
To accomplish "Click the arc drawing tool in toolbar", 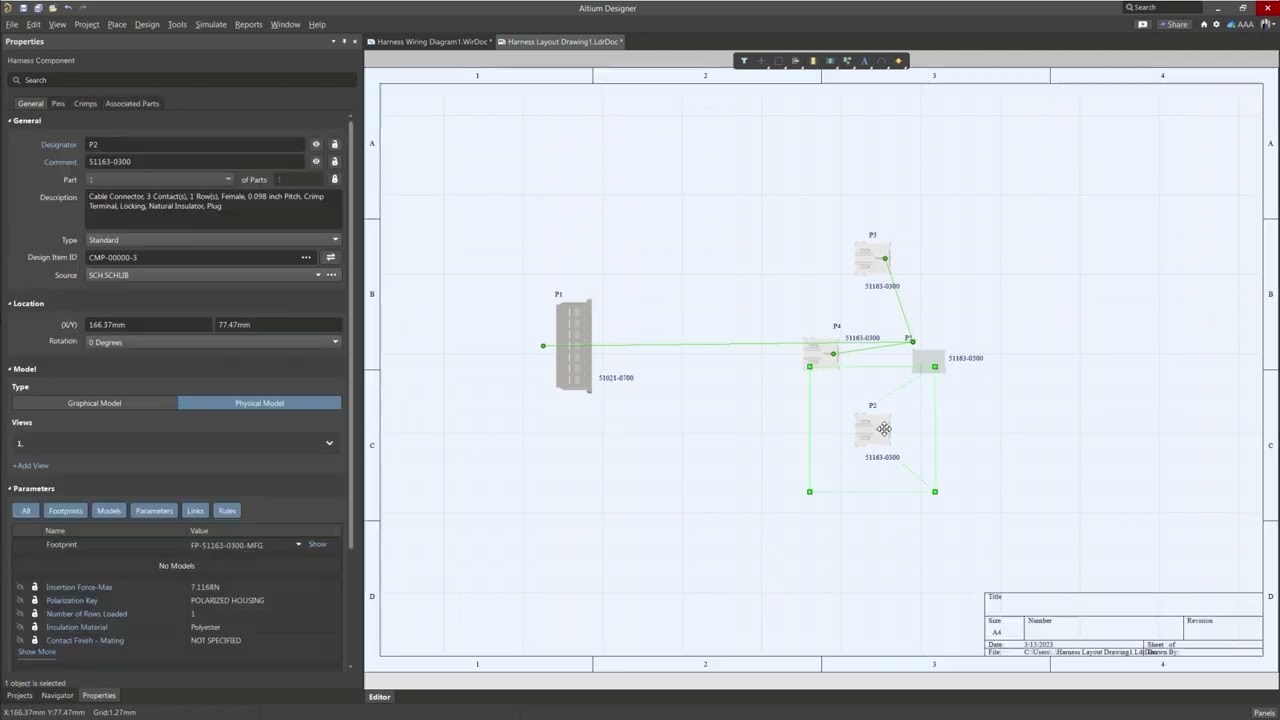I will tap(881, 61).
